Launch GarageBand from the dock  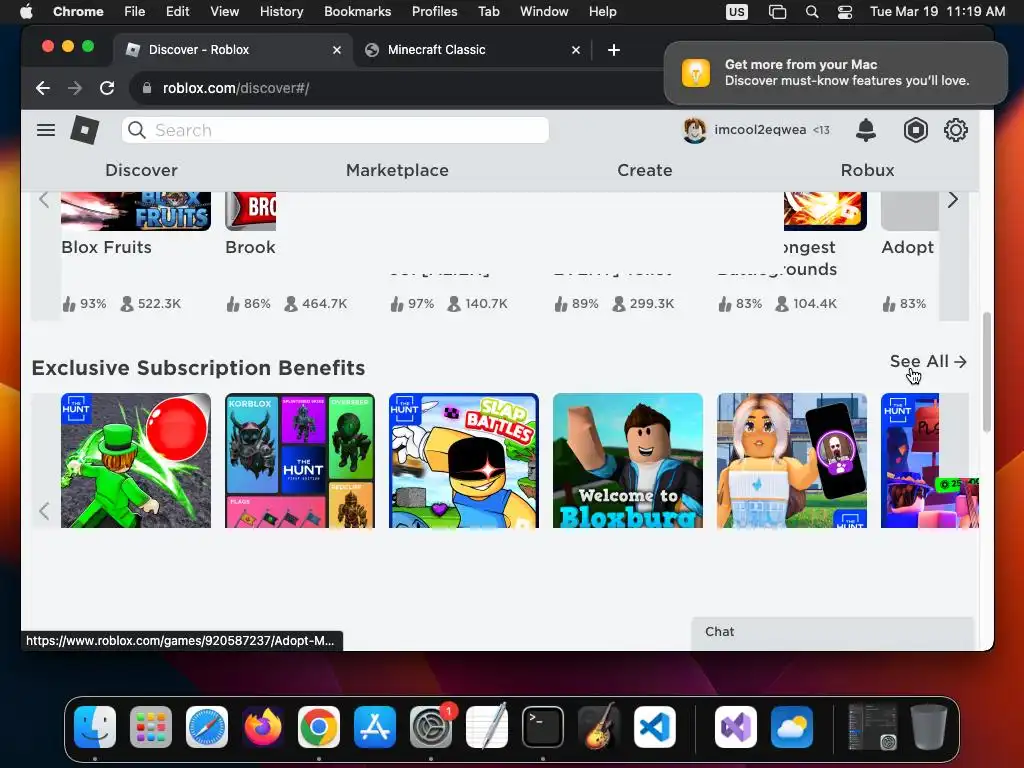pos(599,727)
